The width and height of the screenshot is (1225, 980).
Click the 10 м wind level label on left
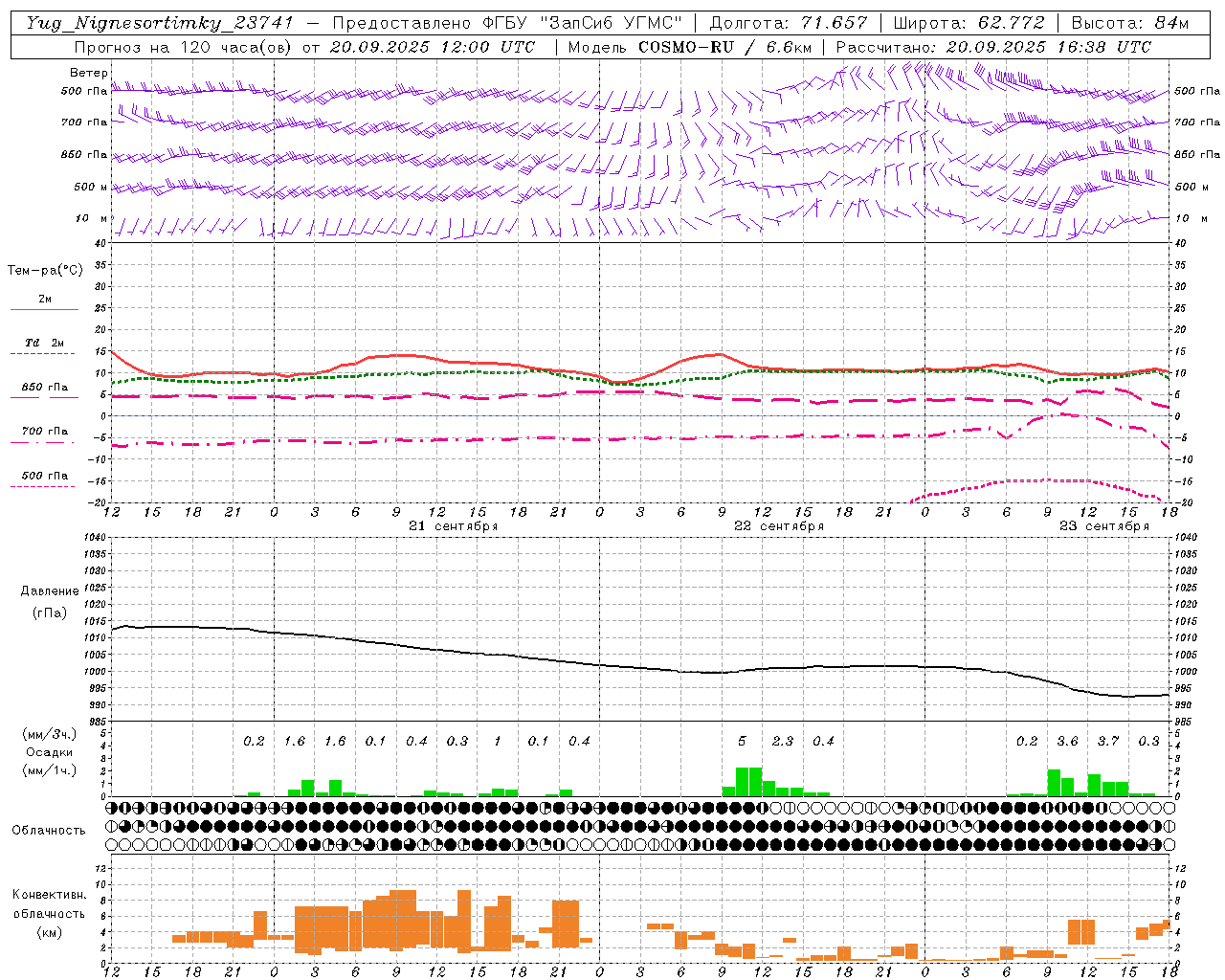pyautogui.click(x=91, y=218)
